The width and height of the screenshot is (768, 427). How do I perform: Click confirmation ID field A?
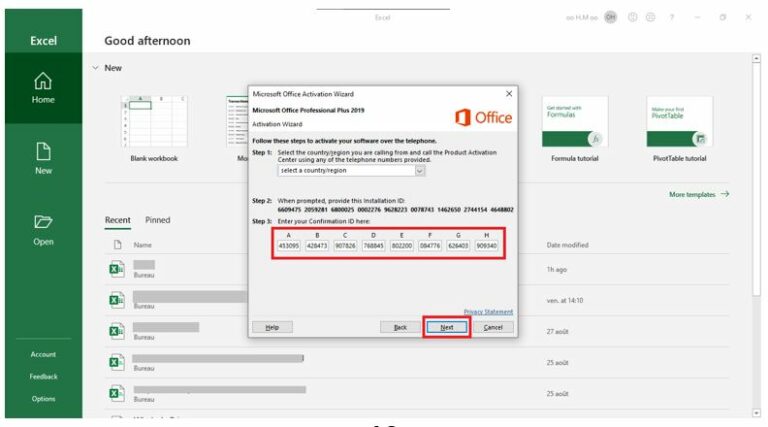tap(288, 246)
